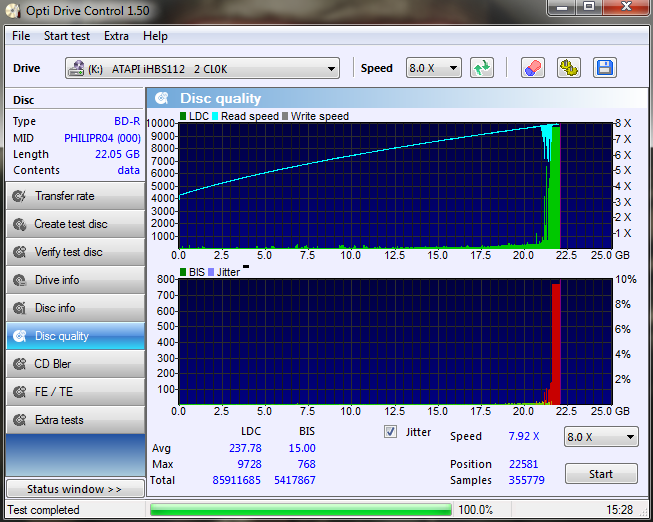
Task: Select the Disc quality tab
Action: [x=75, y=336]
